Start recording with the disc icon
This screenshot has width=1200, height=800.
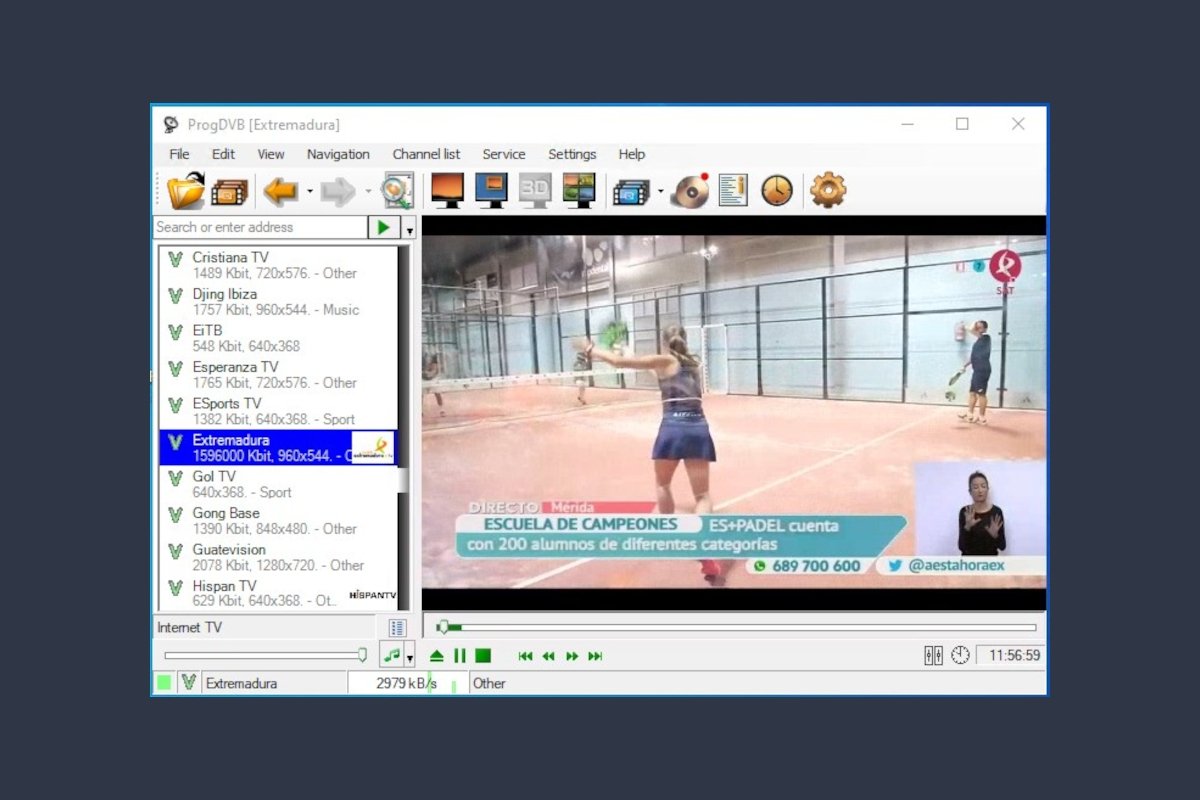[x=690, y=190]
